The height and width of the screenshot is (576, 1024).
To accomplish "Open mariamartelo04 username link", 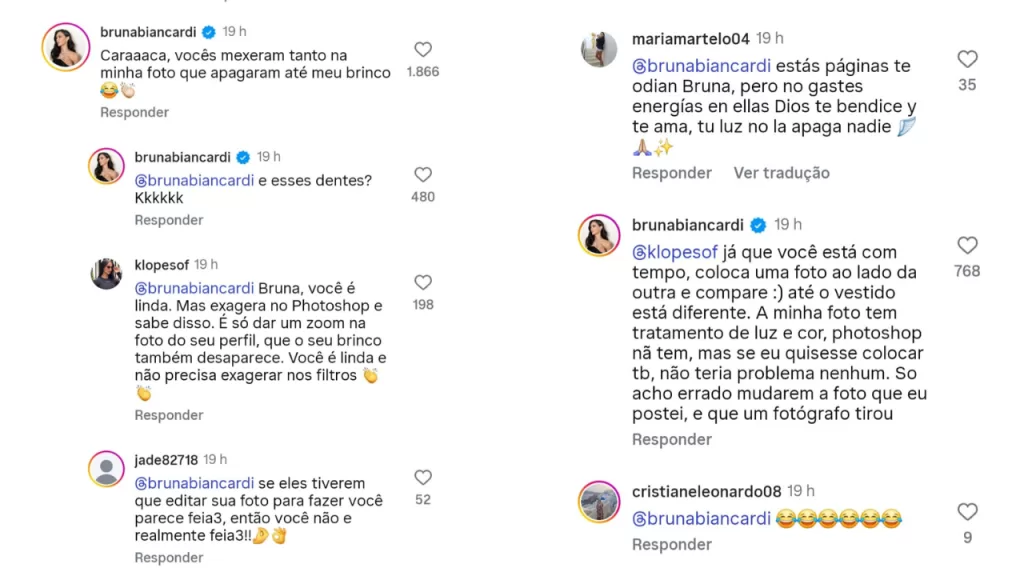I will coord(690,39).
